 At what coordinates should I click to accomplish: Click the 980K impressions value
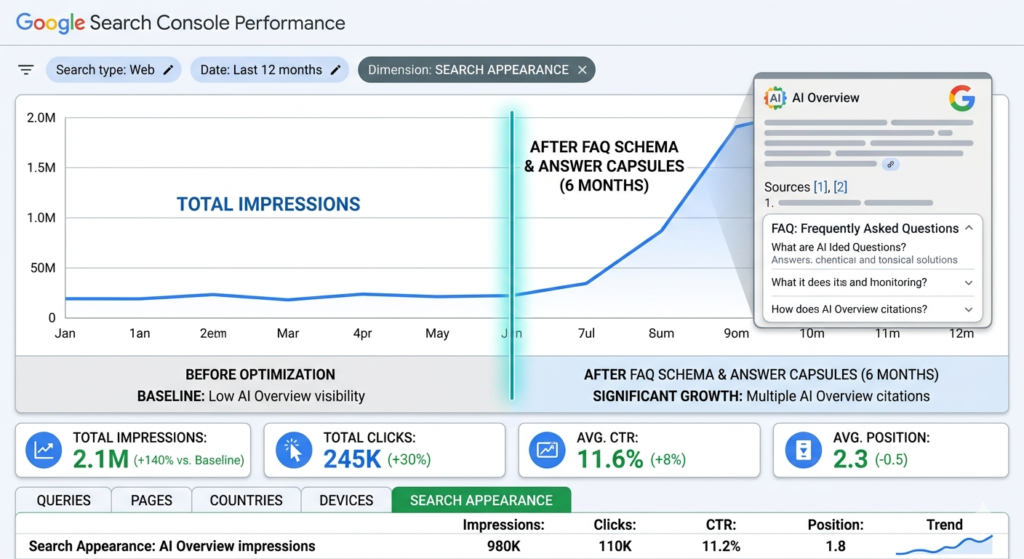(x=504, y=546)
